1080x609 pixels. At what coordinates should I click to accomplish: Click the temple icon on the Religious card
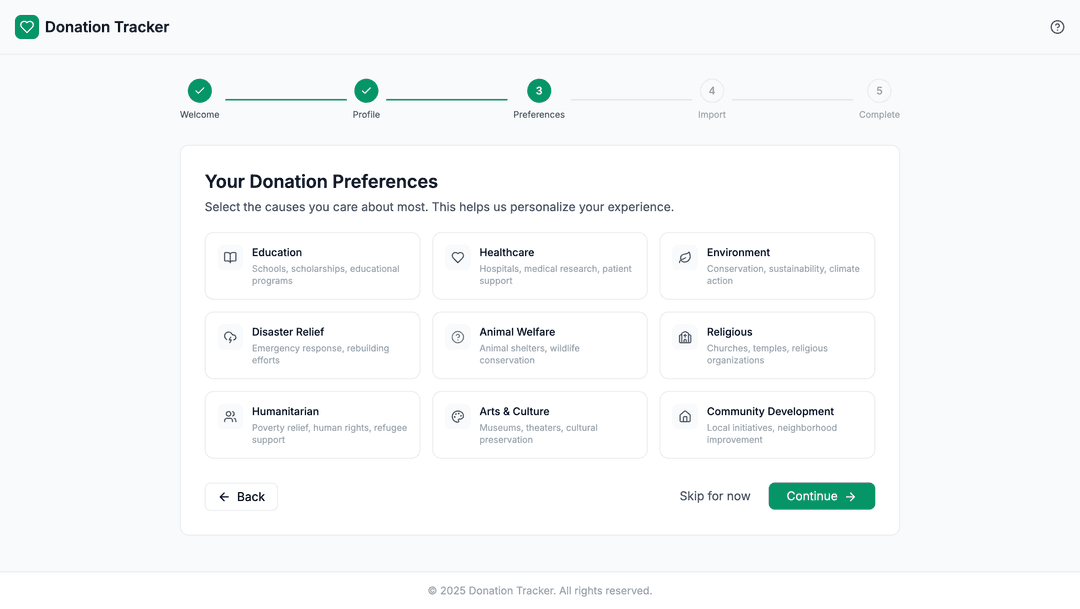tap(685, 338)
